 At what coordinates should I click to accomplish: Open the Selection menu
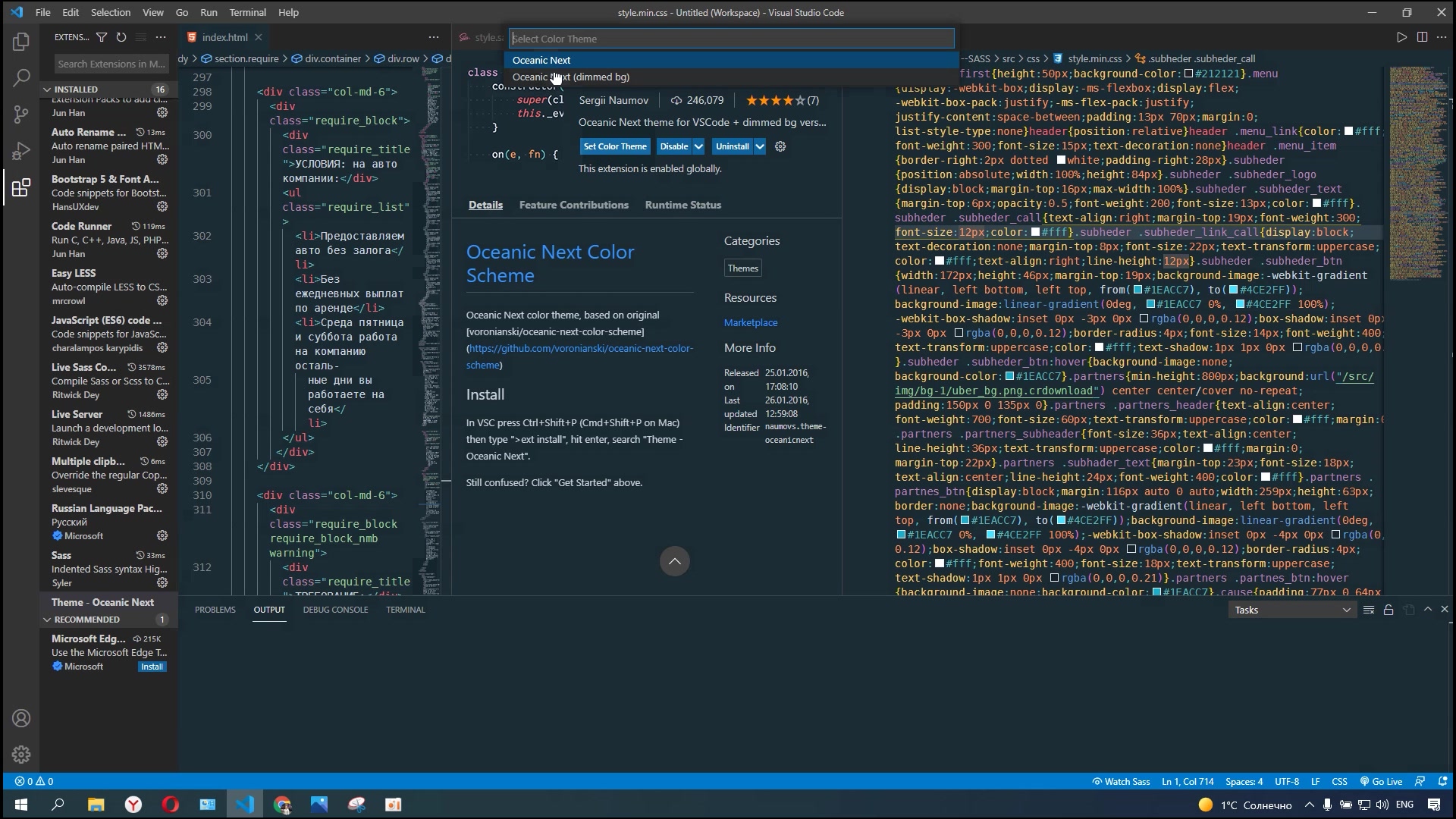110,12
